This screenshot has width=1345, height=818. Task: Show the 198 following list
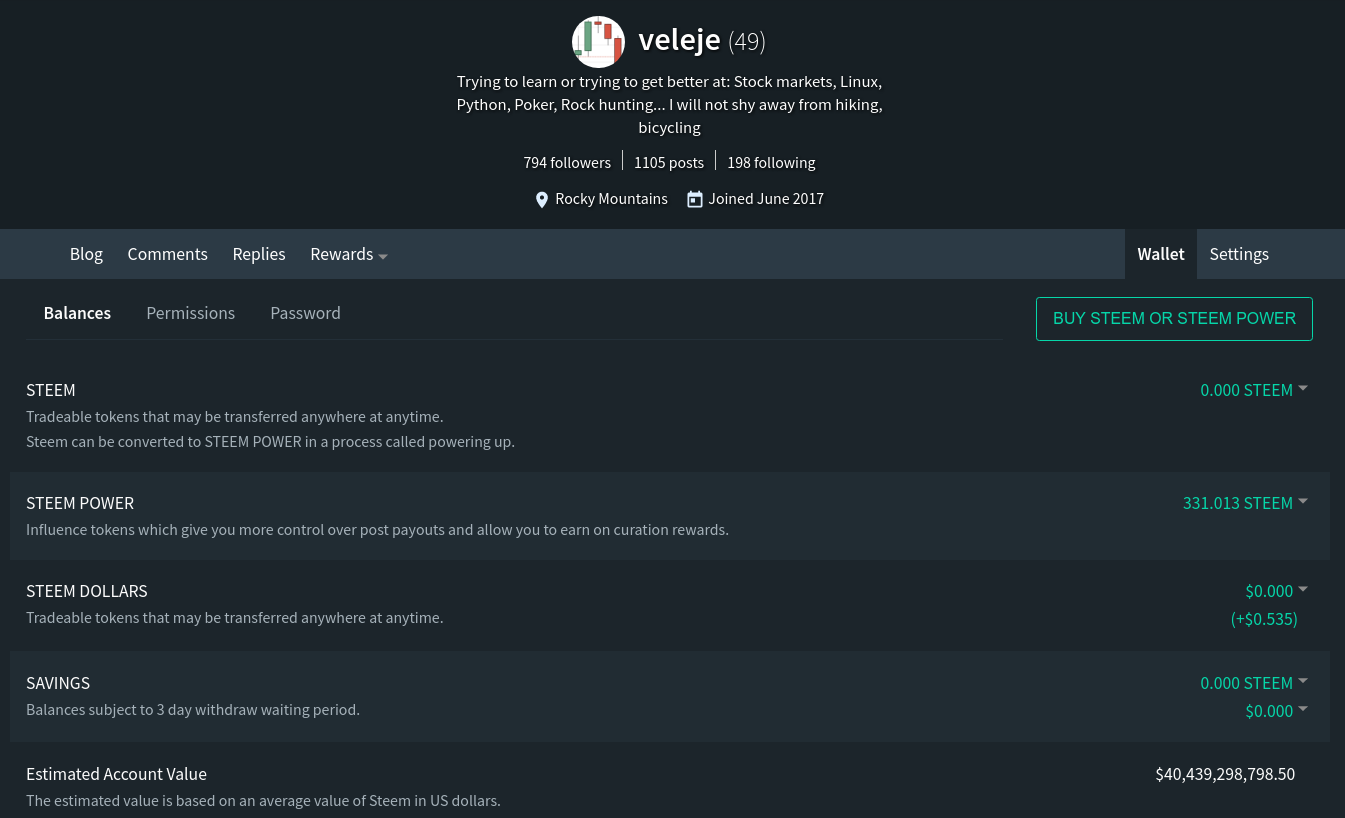[771, 162]
